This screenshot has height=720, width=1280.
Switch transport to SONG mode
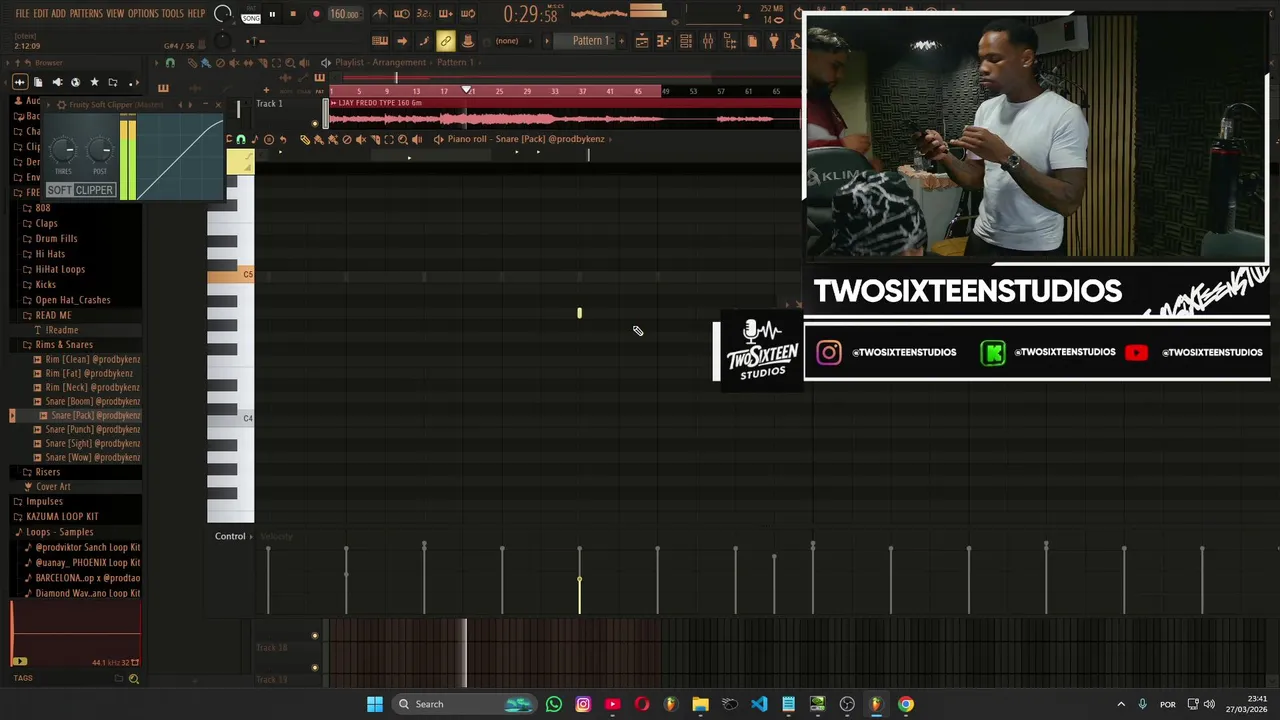pos(250,18)
